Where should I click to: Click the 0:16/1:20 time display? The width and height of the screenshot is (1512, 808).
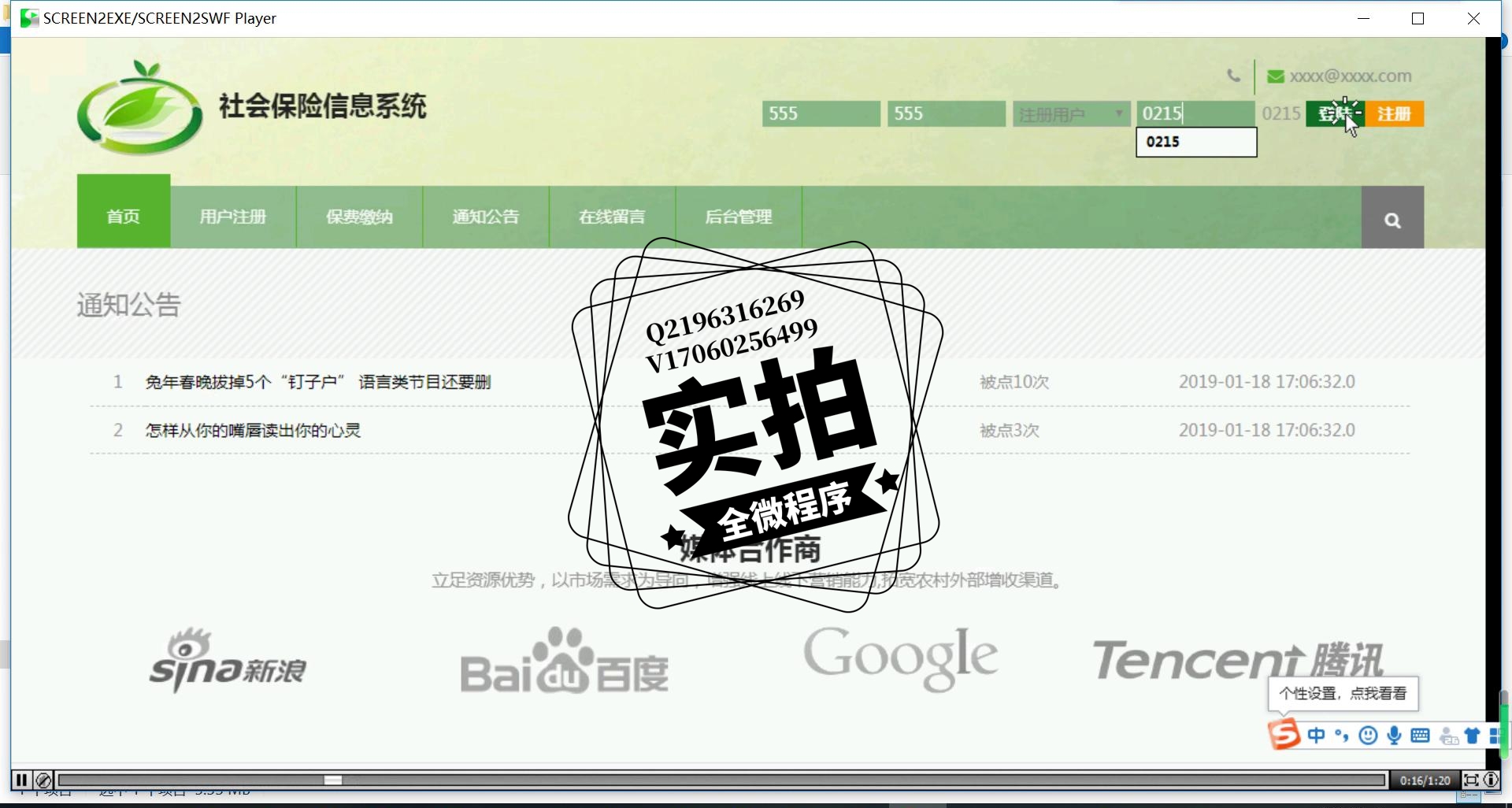click(x=1425, y=780)
